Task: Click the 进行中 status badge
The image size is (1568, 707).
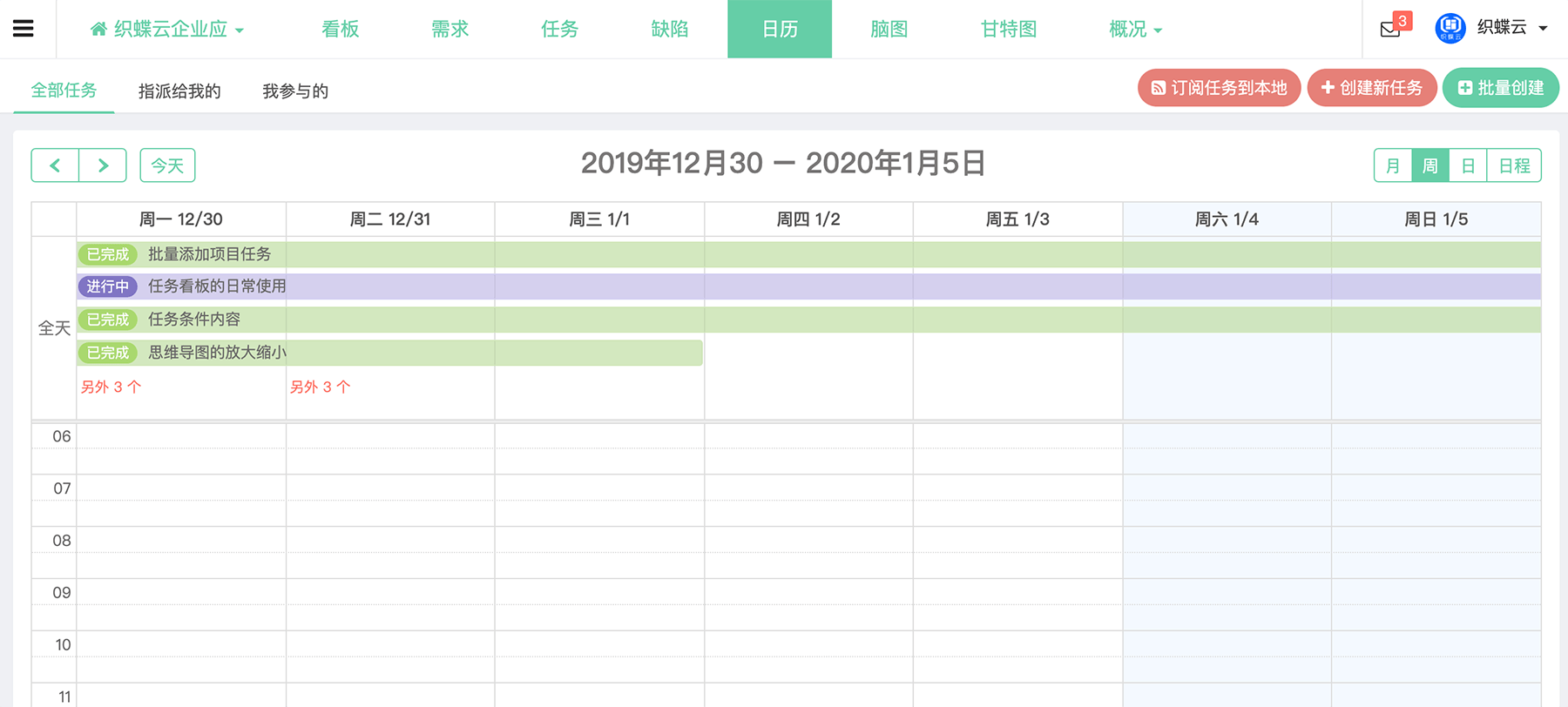Action: (x=108, y=286)
